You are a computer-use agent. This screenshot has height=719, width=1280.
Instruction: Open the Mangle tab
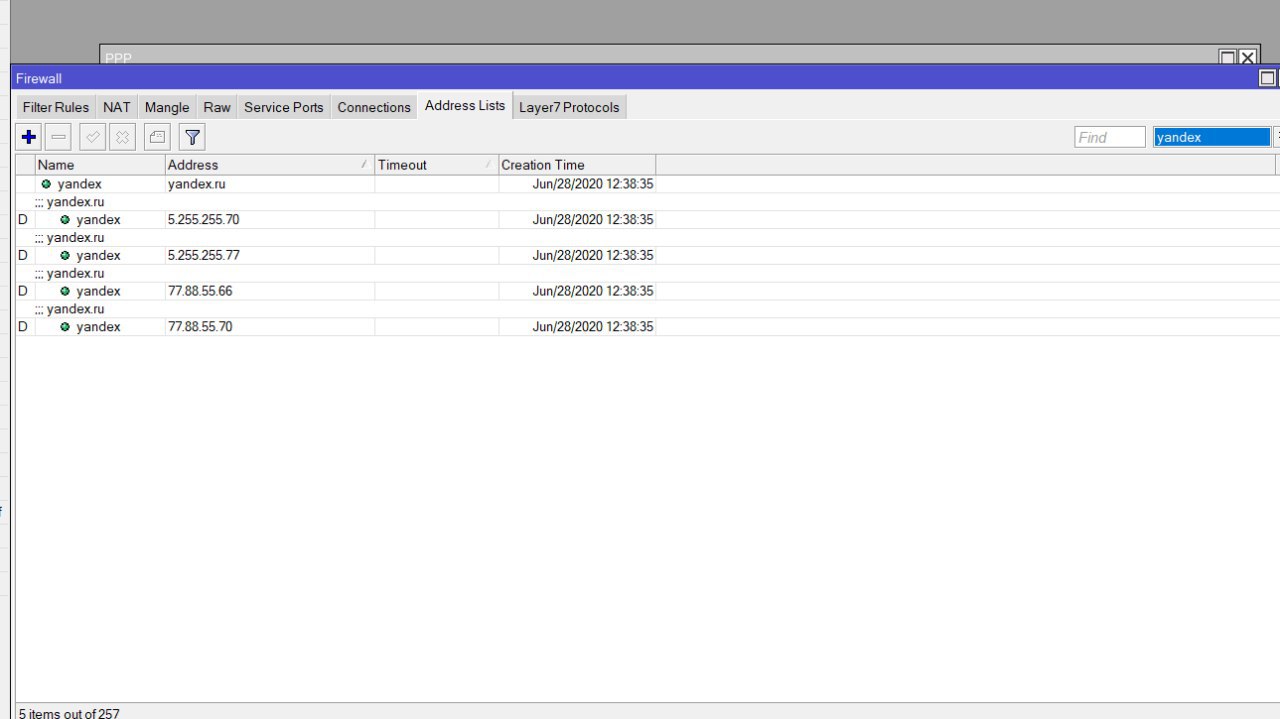tap(167, 107)
